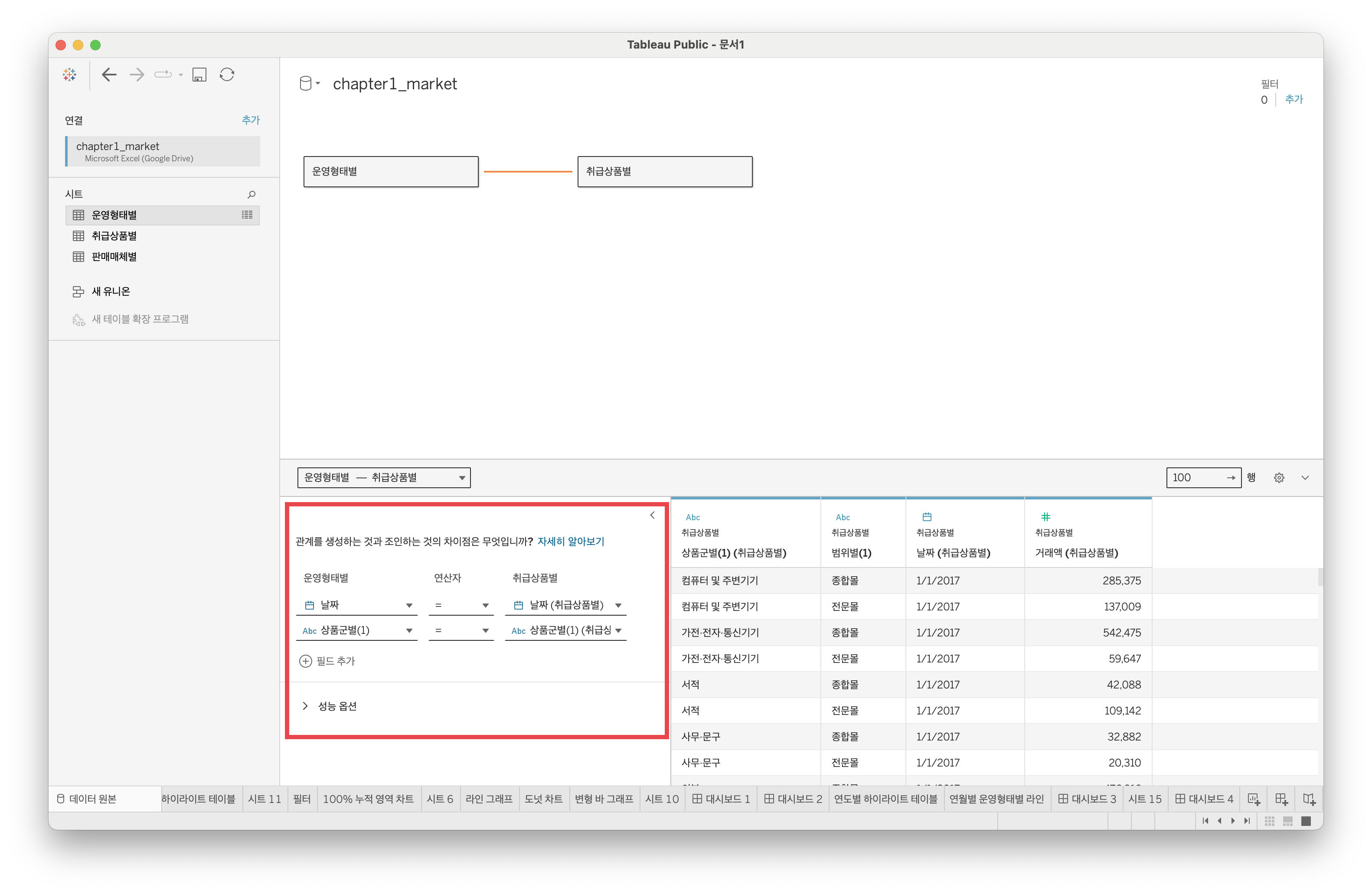
Task: Select the 판매매체별 sheet in the list
Action: point(114,257)
